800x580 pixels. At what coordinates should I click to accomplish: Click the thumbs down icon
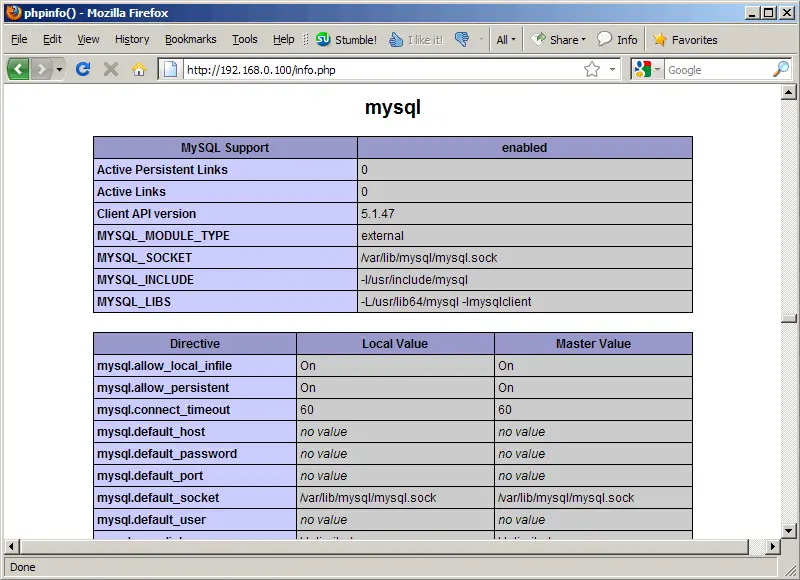coord(462,39)
